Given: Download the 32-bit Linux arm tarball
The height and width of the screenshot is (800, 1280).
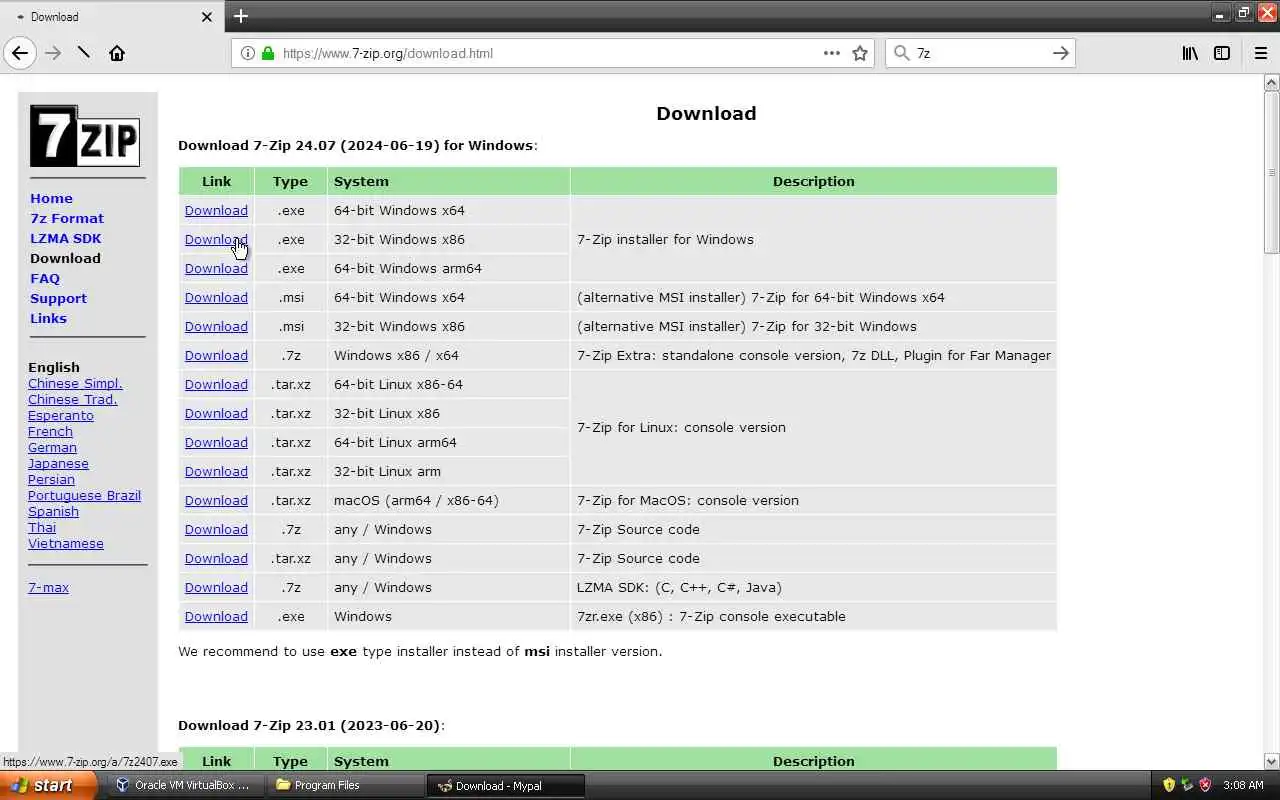Looking at the screenshot, I should [x=216, y=471].
